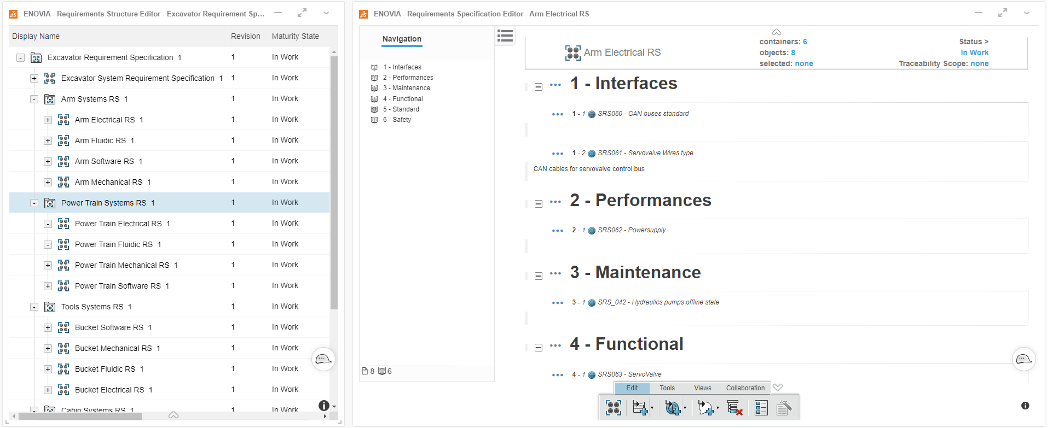1048x428 pixels.
Task: Go to 6 - Safety in Navigation
Action: point(397,120)
